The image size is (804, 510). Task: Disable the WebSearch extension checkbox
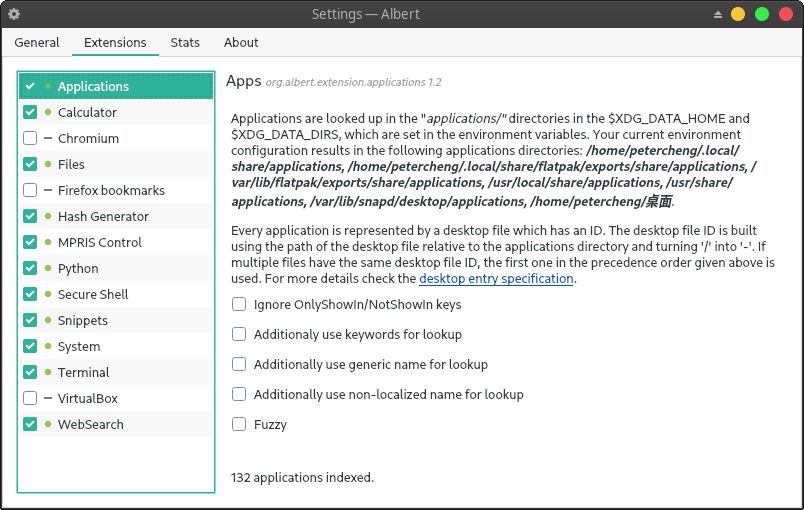click(30, 424)
